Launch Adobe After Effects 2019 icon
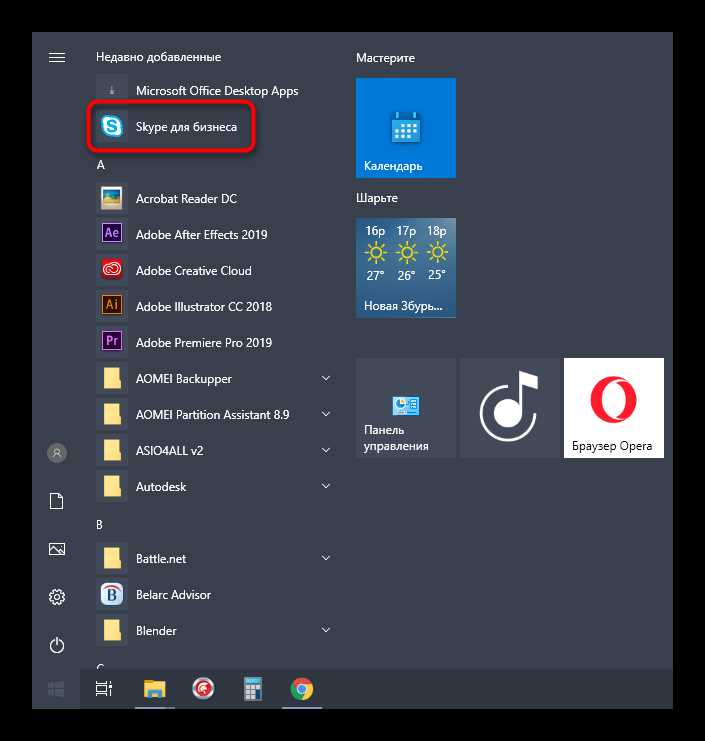Screen dimensions: 705x741 coord(112,234)
